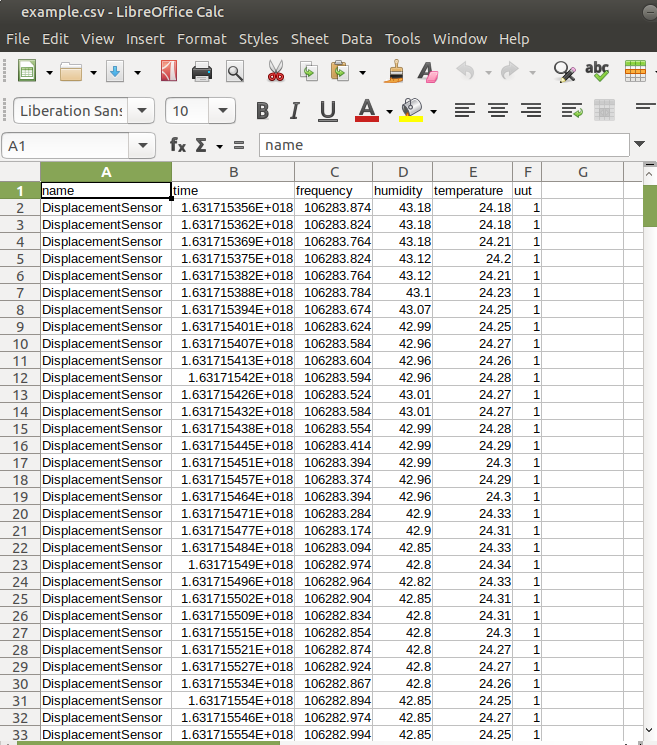
Task: Toggle Print Preview icon
Action: [x=235, y=72]
